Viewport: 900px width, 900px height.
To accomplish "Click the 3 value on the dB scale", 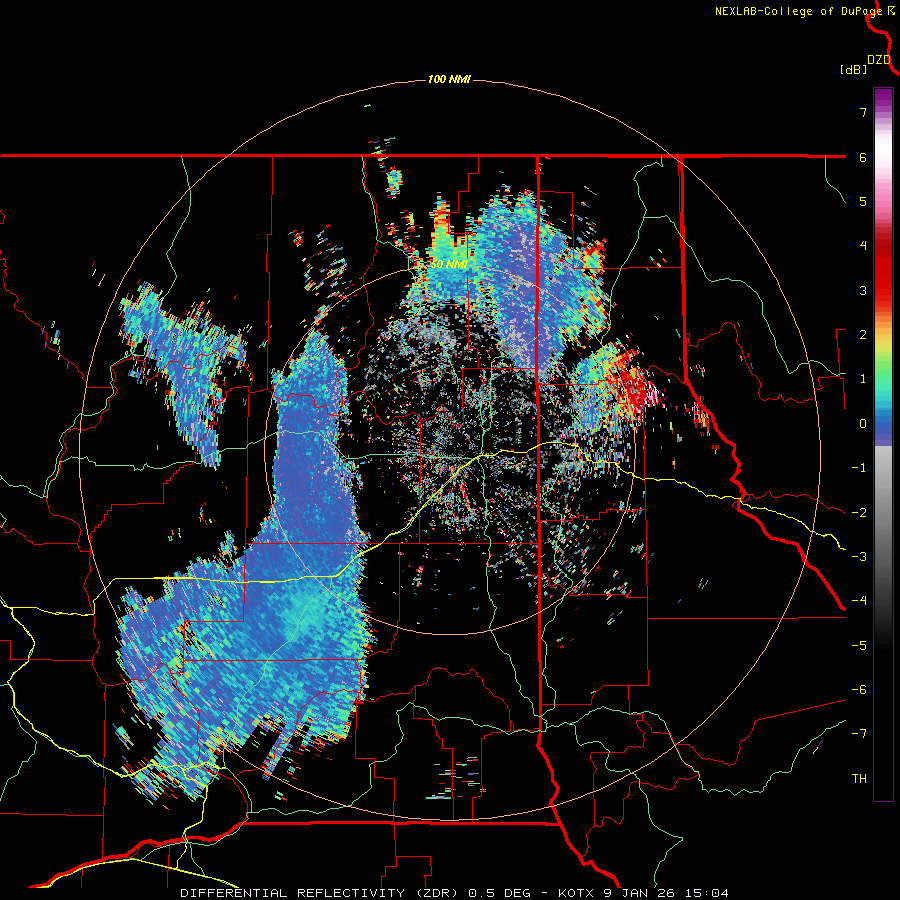I will click(x=863, y=290).
